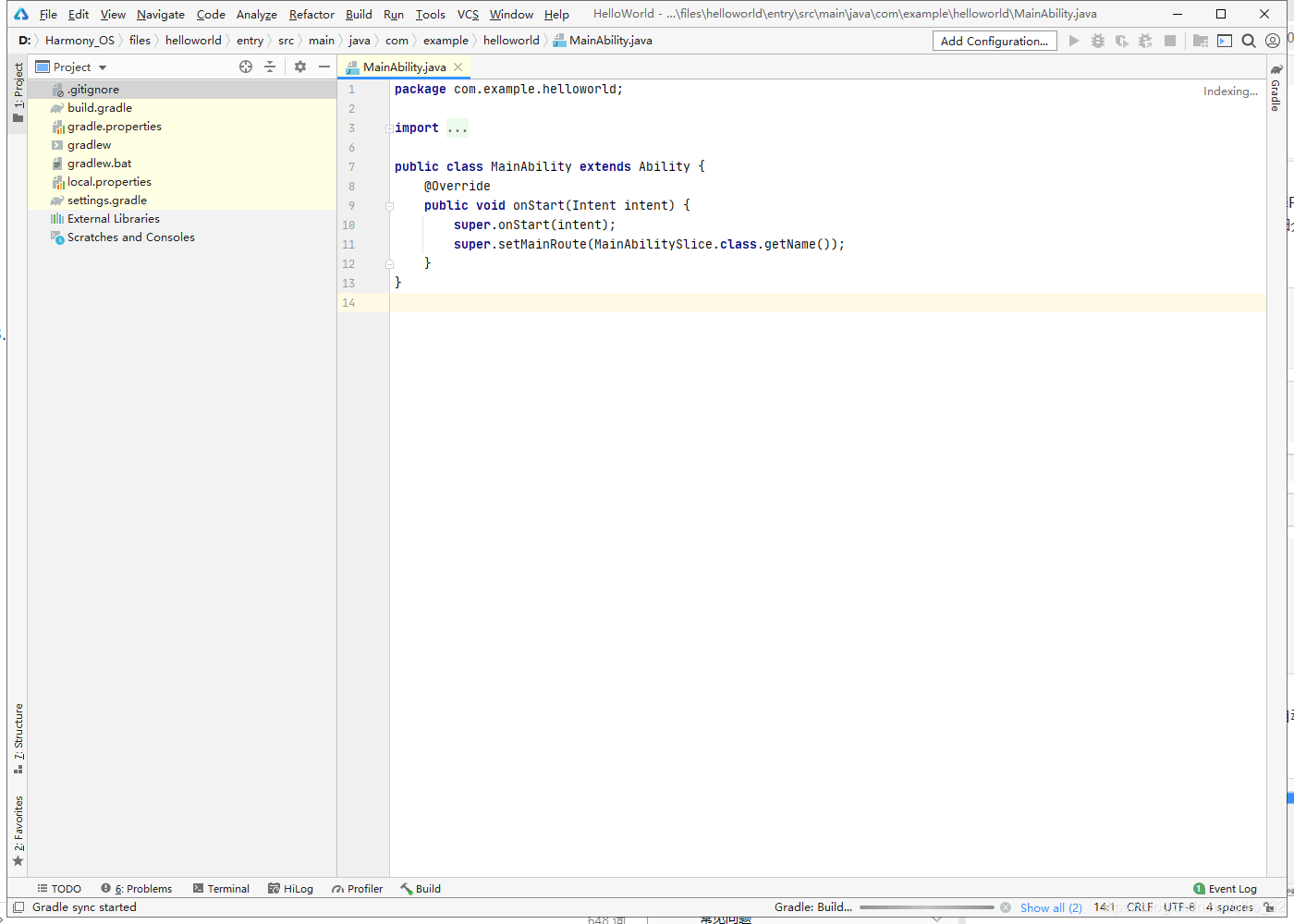Select build.gradle in the project tree
The image size is (1294, 924).
point(181,108)
